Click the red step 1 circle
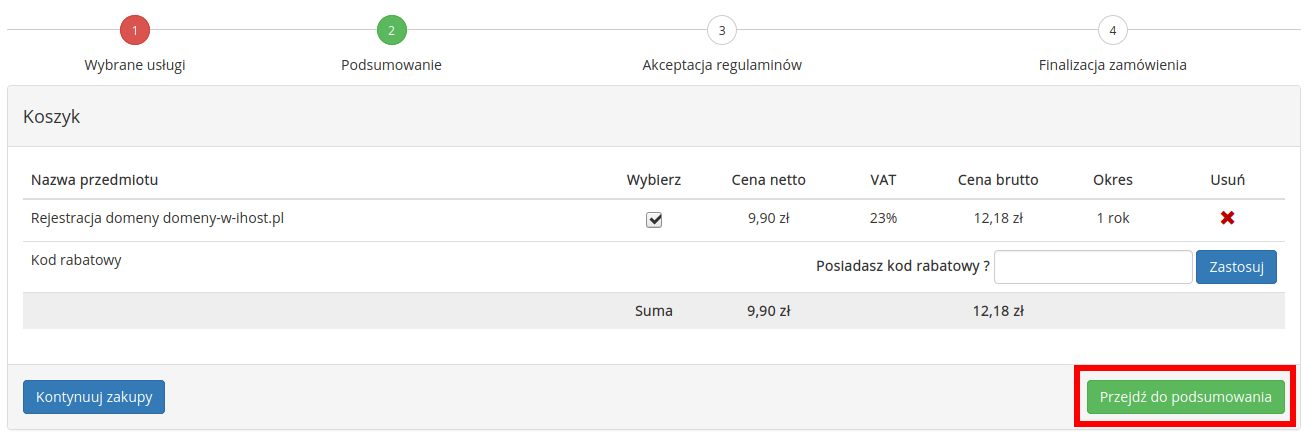This screenshot has height=438, width=1307. pyautogui.click(x=135, y=30)
